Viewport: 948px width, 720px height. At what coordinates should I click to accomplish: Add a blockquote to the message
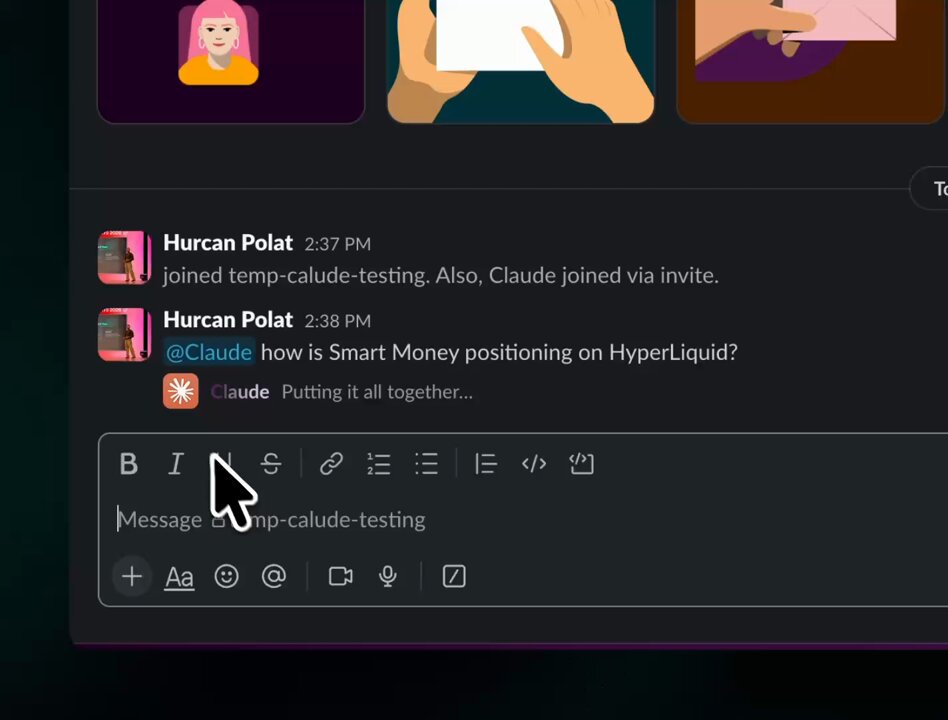tap(485, 464)
